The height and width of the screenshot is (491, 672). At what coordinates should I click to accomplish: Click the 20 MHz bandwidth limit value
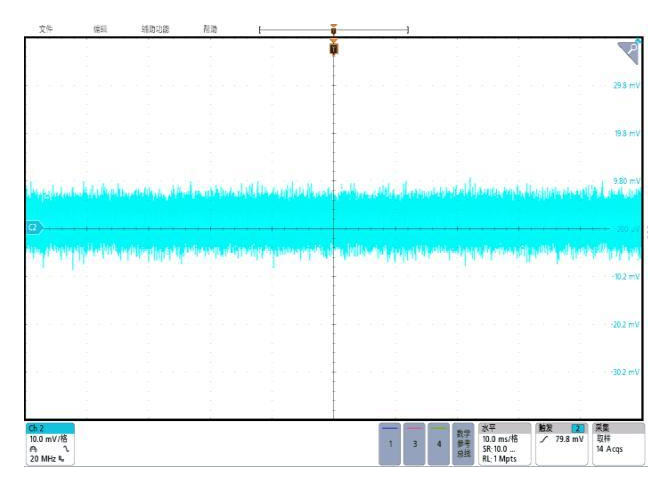pos(42,459)
